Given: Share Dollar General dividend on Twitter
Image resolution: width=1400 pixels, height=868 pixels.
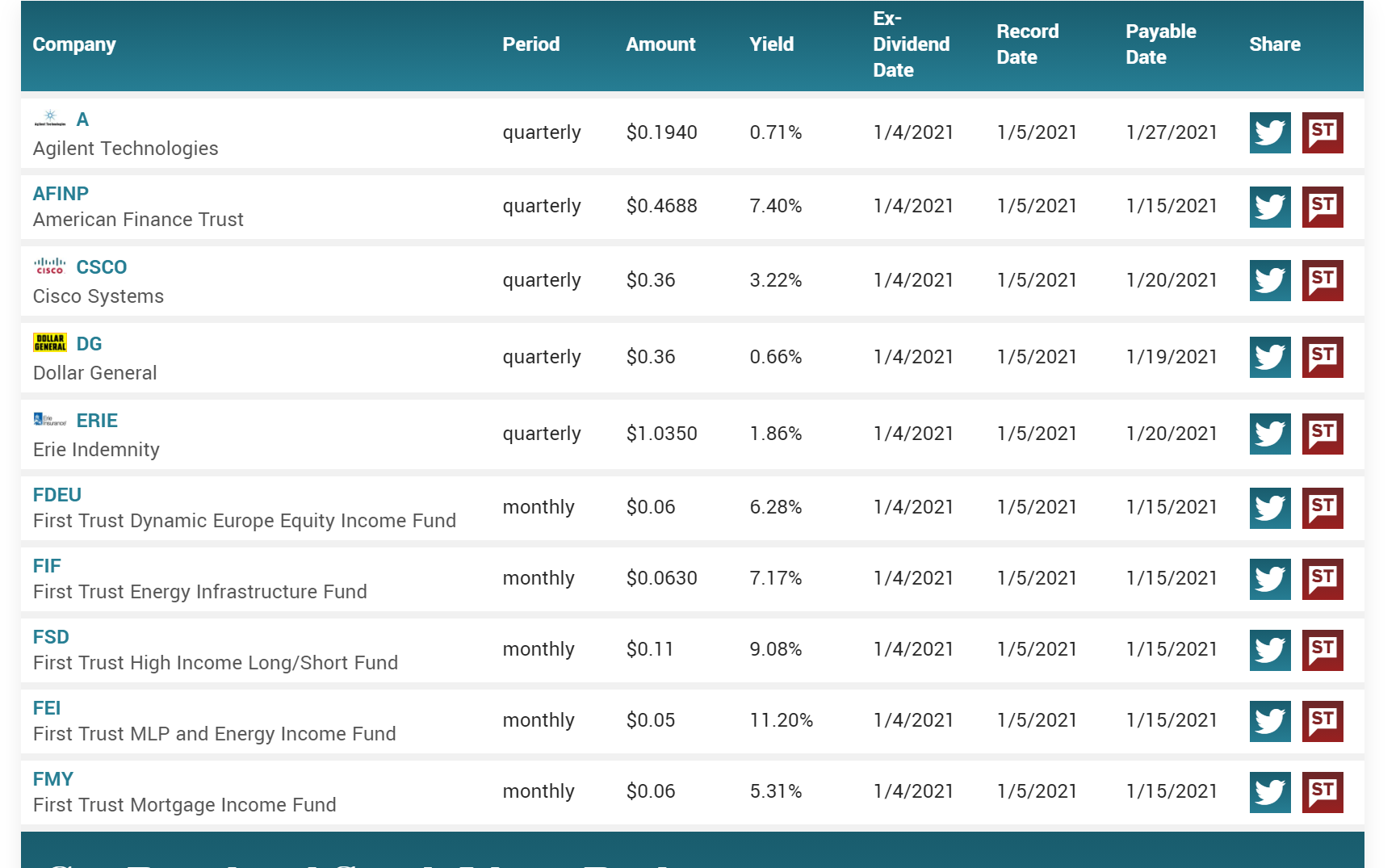Looking at the screenshot, I should pos(1270,357).
